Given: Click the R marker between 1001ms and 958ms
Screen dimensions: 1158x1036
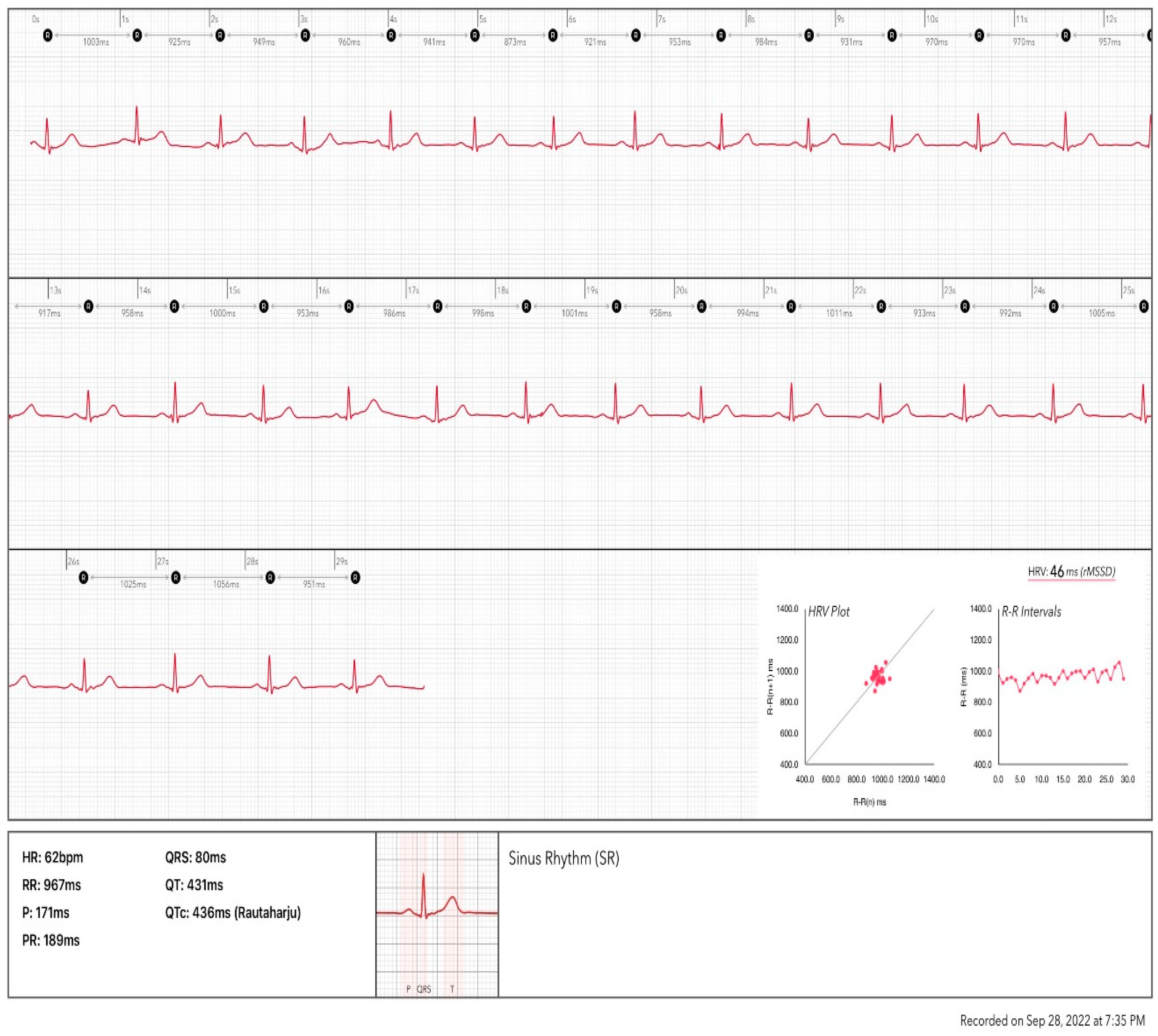Looking at the screenshot, I should pos(617,307).
